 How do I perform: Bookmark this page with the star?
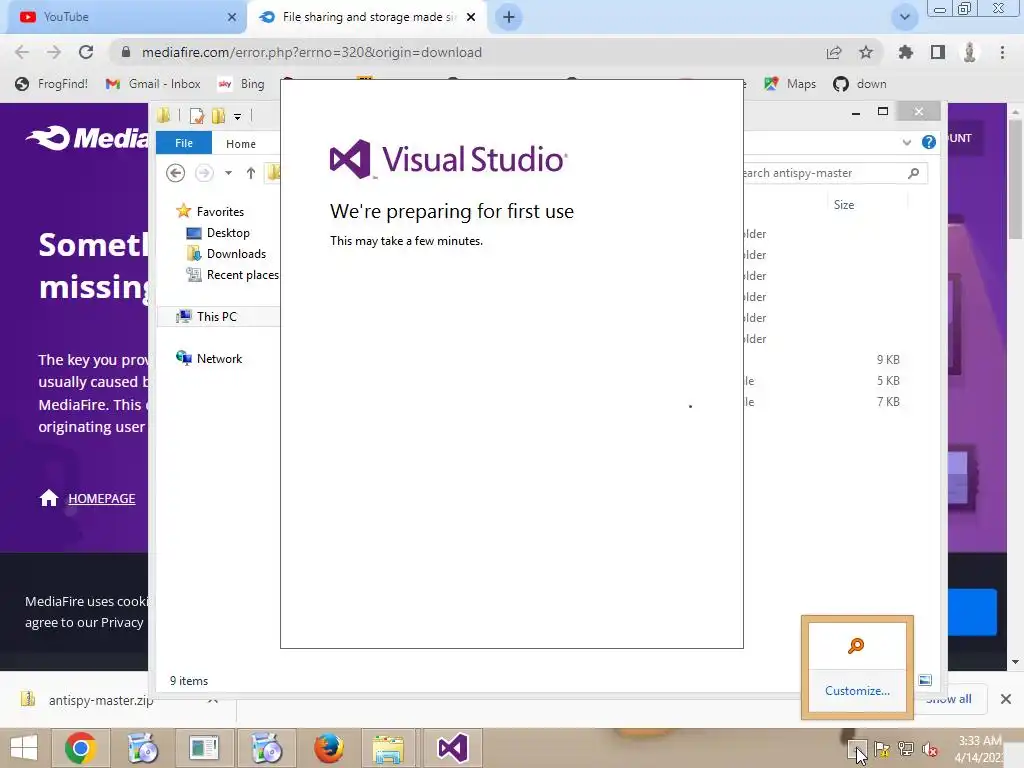pyautogui.click(x=866, y=52)
